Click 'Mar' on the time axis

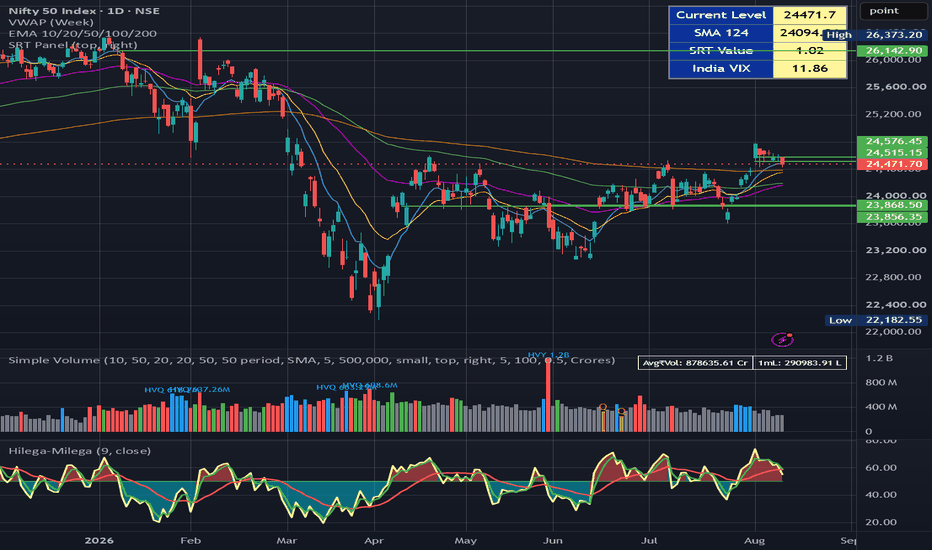coord(287,540)
